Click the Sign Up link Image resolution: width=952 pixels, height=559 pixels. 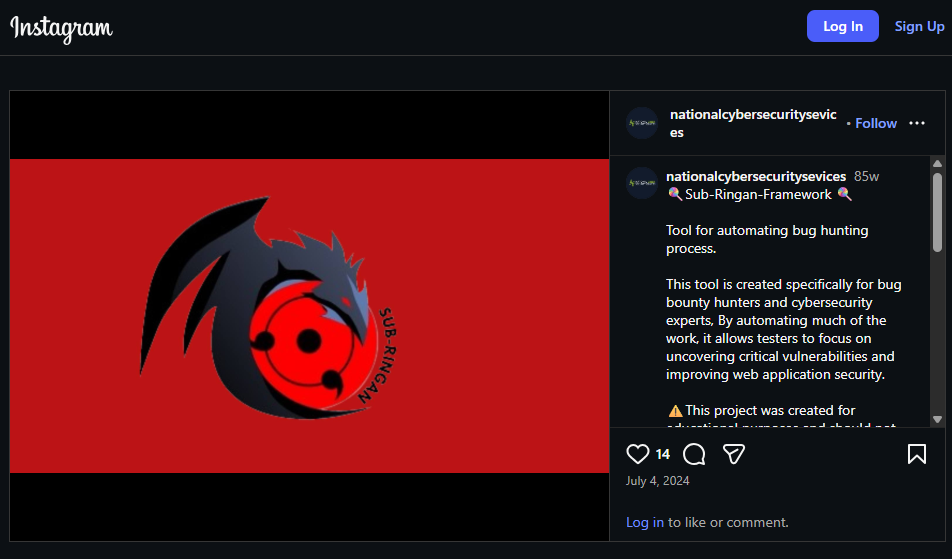pyautogui.click(x=919, y=26)
